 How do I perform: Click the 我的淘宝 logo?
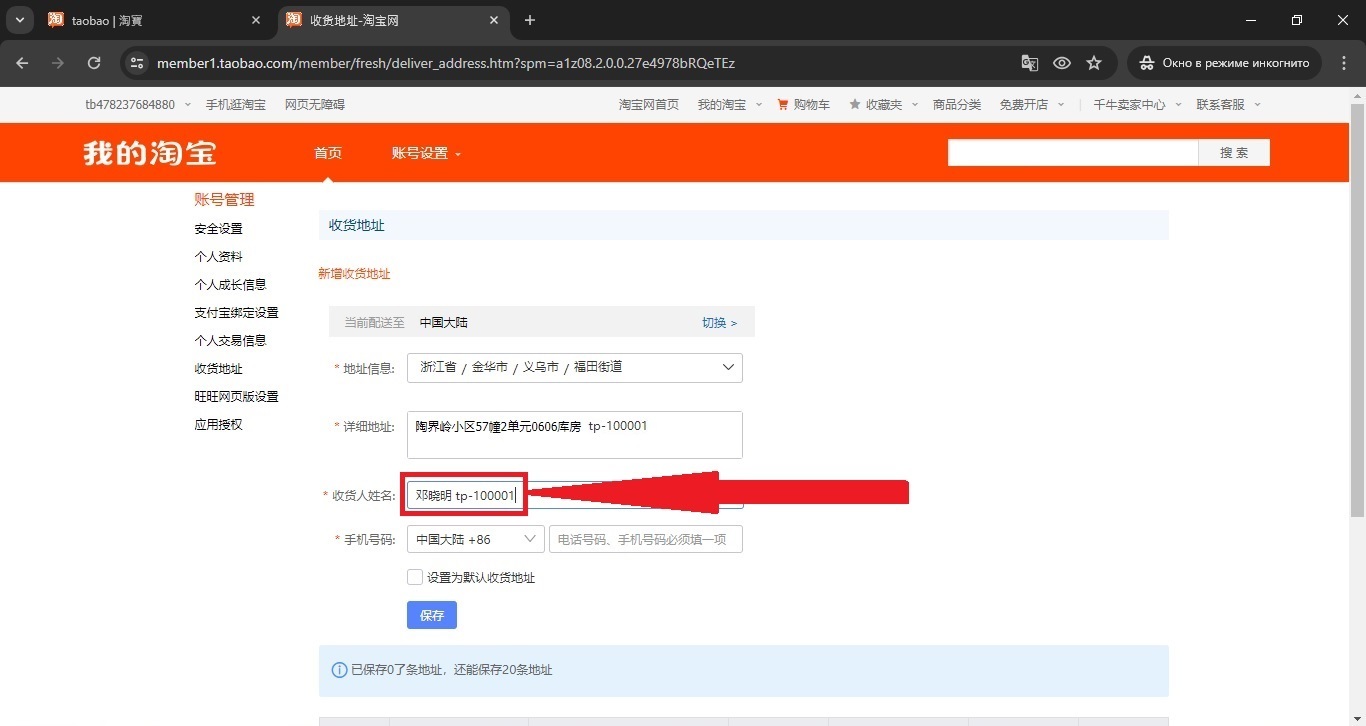pyautogui.click(x=150, y=153)
